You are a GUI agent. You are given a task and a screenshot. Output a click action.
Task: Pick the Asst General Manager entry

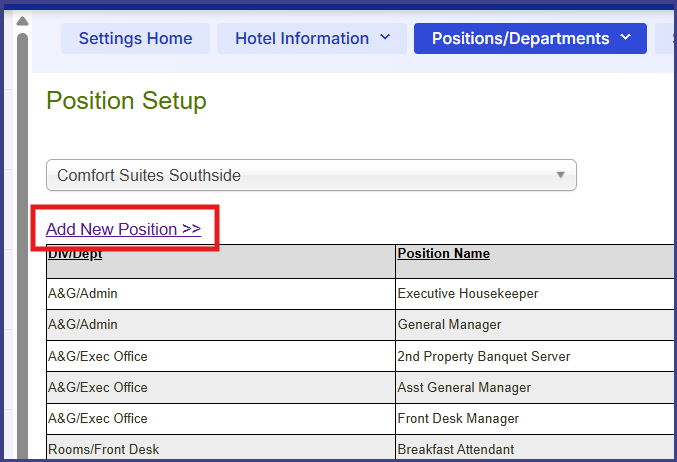click(x=464, y=387)
